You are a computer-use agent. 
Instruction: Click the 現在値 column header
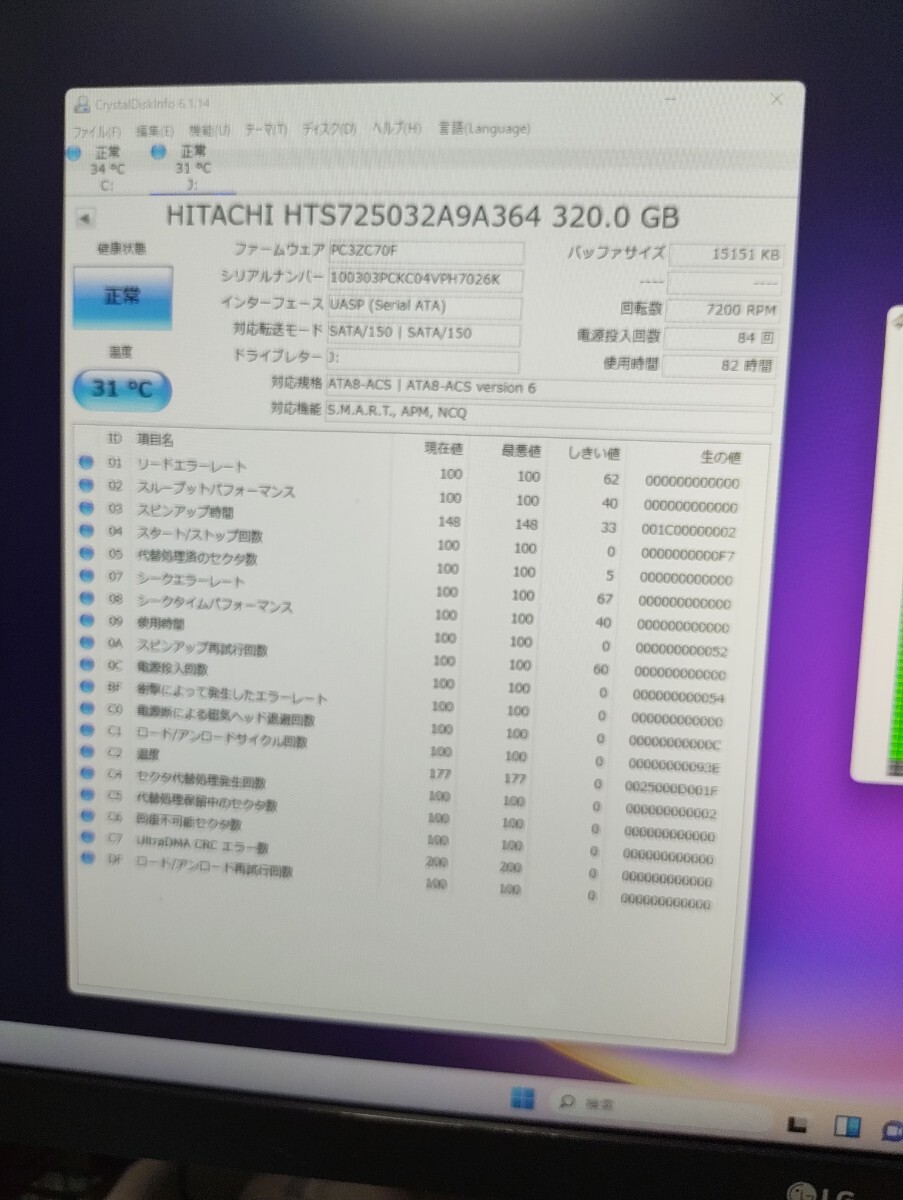442,448
